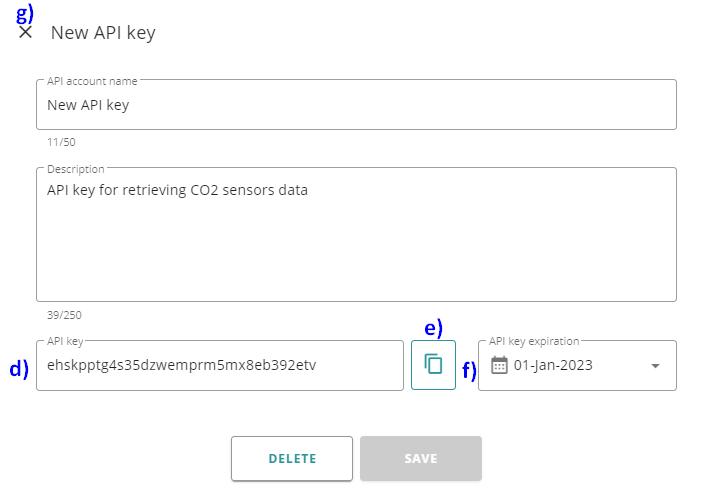Close the New API key dialog
The width and height of the screenshot is (711, 504).
tap(26, 32)
